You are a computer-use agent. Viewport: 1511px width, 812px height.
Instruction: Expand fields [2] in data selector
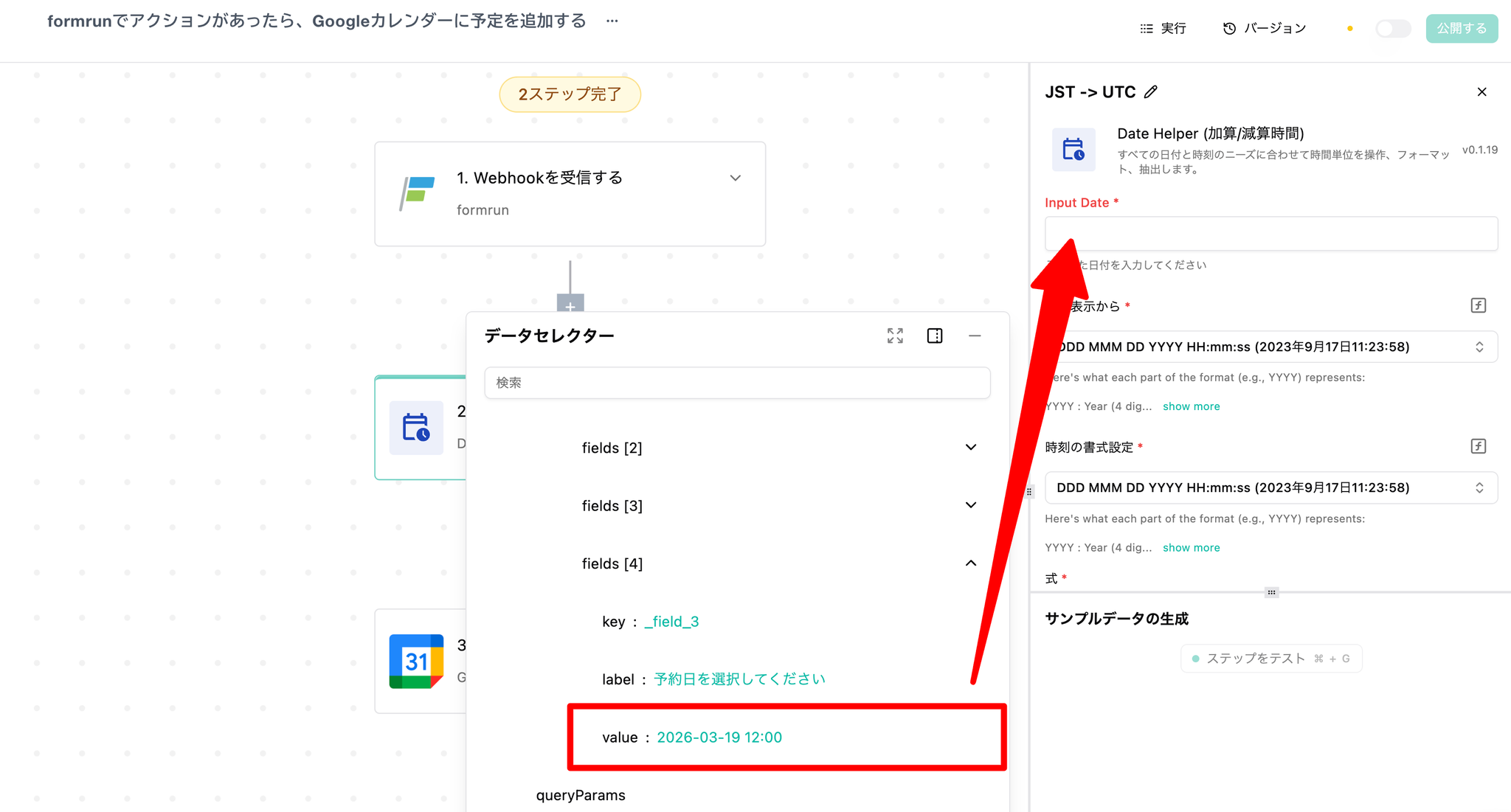[x=970, y=448]
